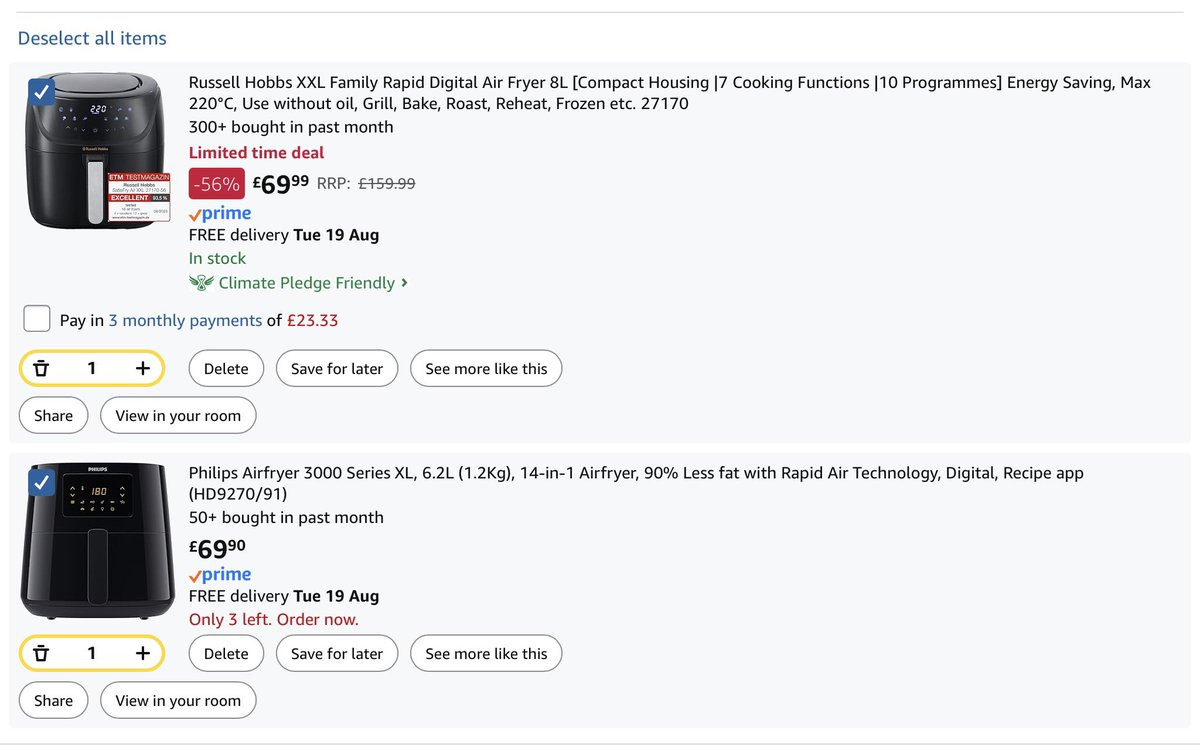Viewport: 1200px width, 754px height.
Task: See more like the Russell Hobbs fryer
Action: coord(486,368)
